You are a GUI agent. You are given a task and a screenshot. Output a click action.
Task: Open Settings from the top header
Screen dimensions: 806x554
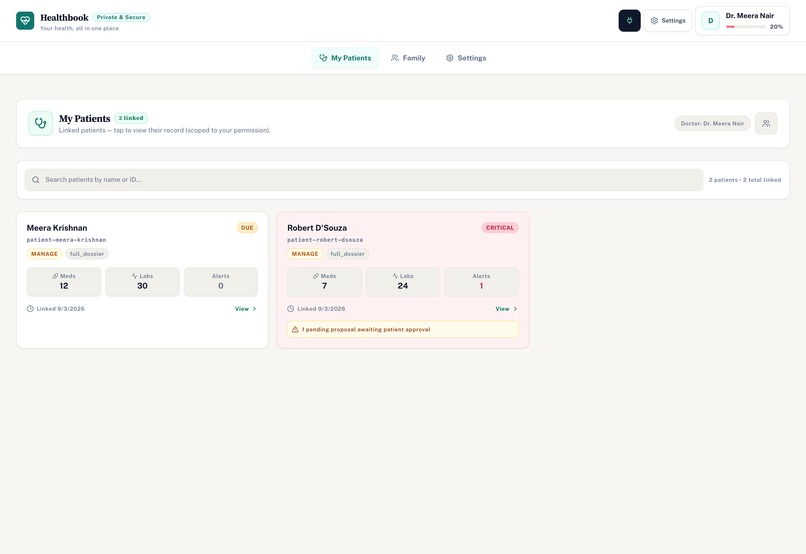coord(668,21)
